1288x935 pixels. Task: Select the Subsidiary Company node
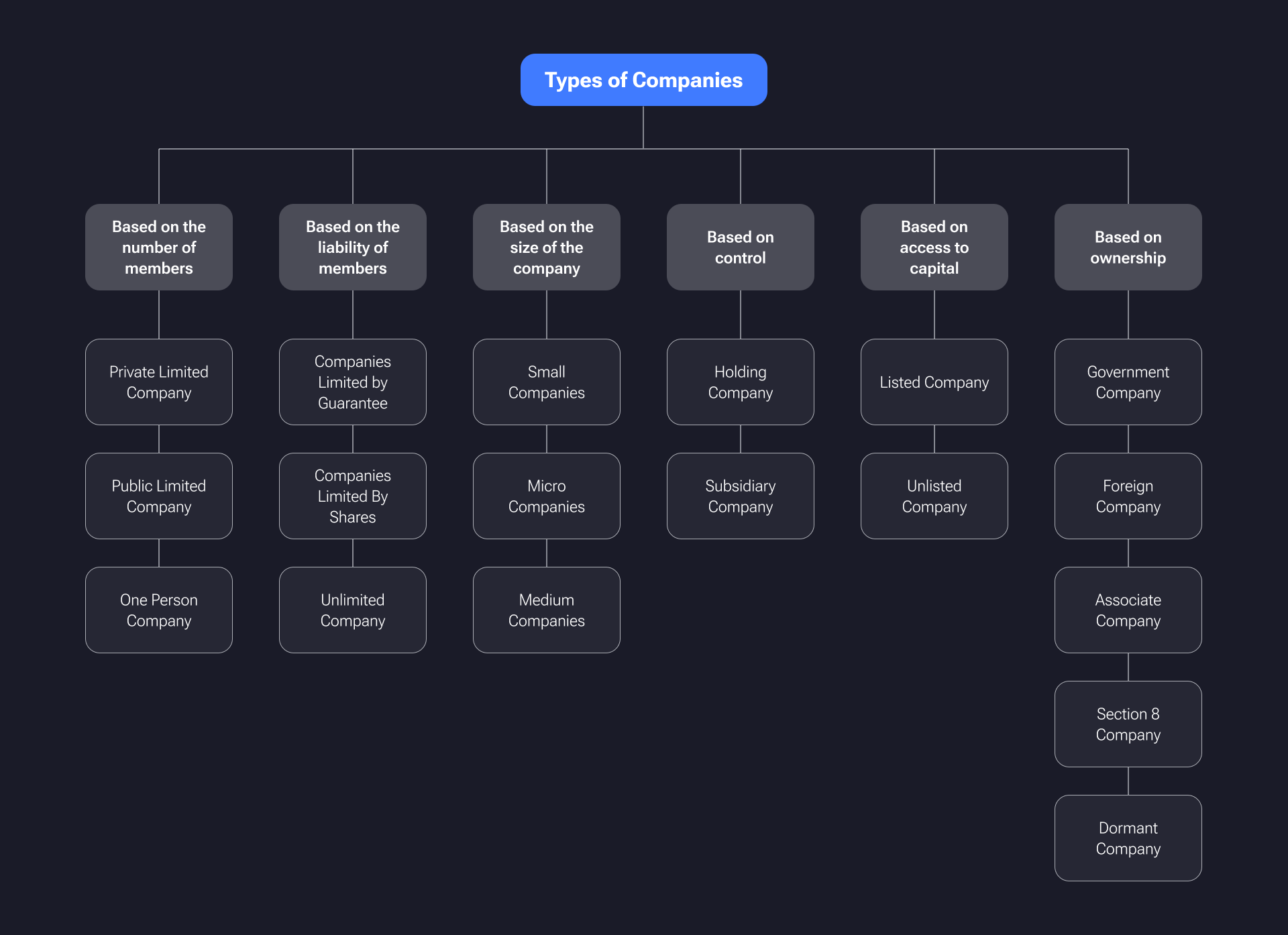[741, 496]
